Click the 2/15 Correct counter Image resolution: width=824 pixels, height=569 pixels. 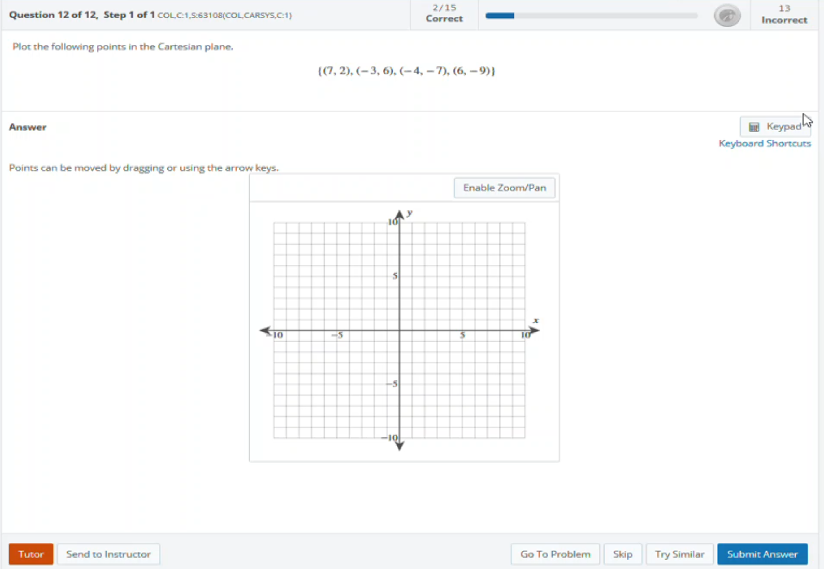pos(444,13)
